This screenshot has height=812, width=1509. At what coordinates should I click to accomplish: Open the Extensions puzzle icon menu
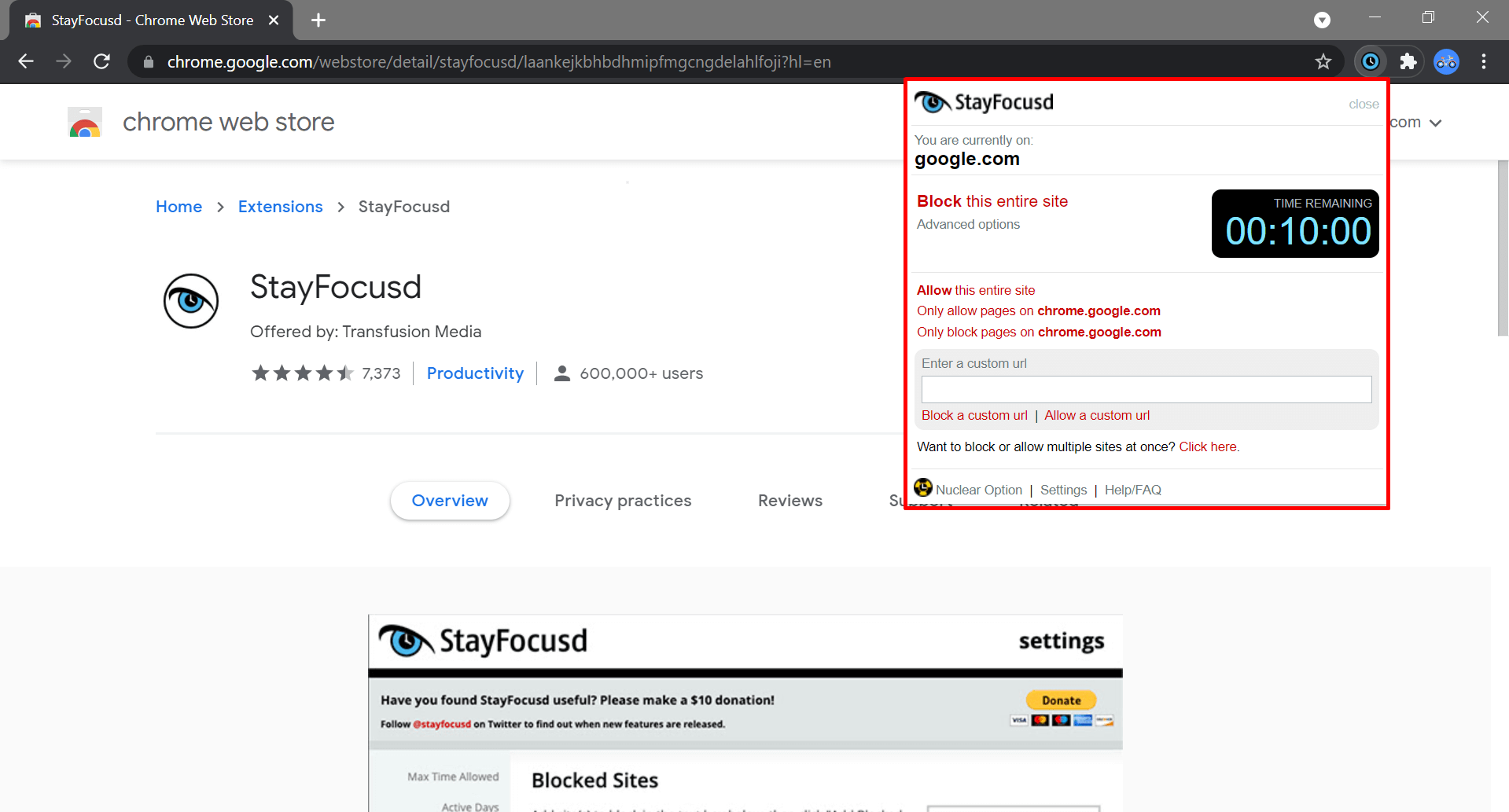1408,61
